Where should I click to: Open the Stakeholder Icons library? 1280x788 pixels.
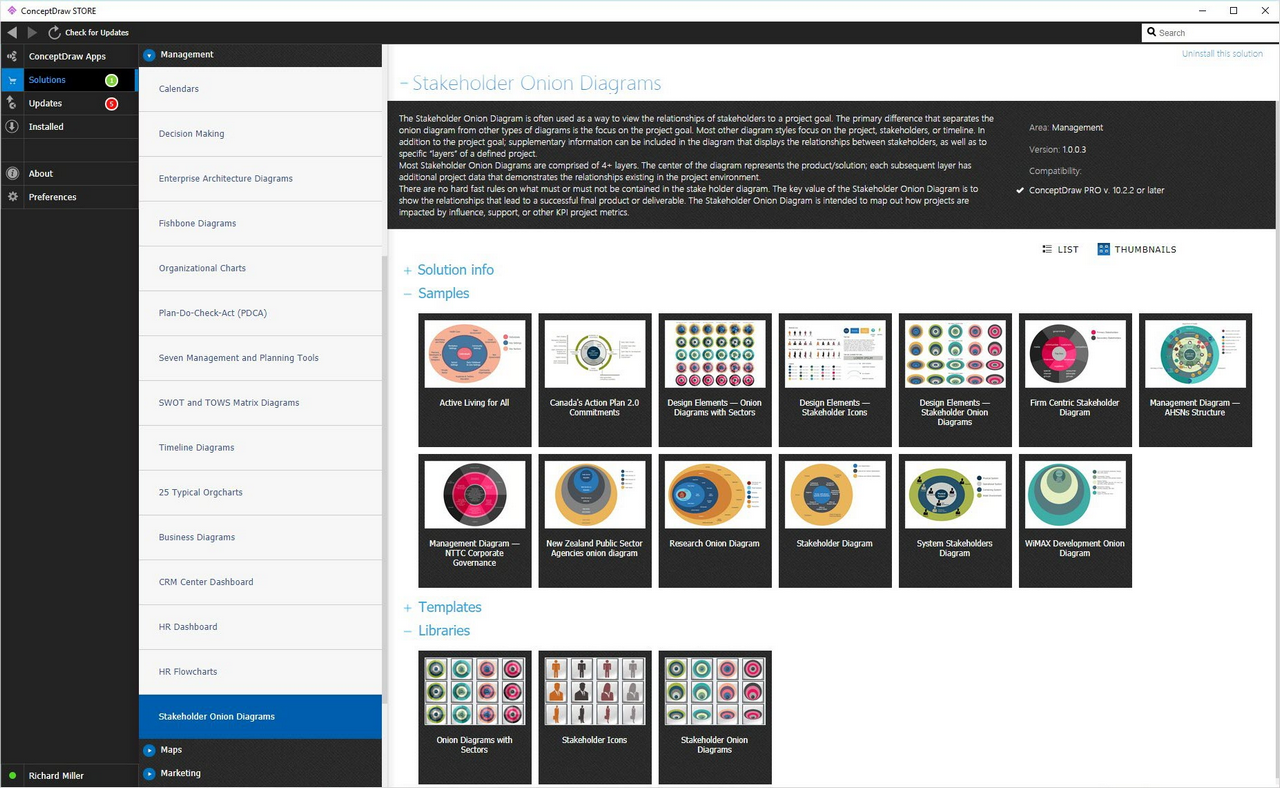(595, 718)
